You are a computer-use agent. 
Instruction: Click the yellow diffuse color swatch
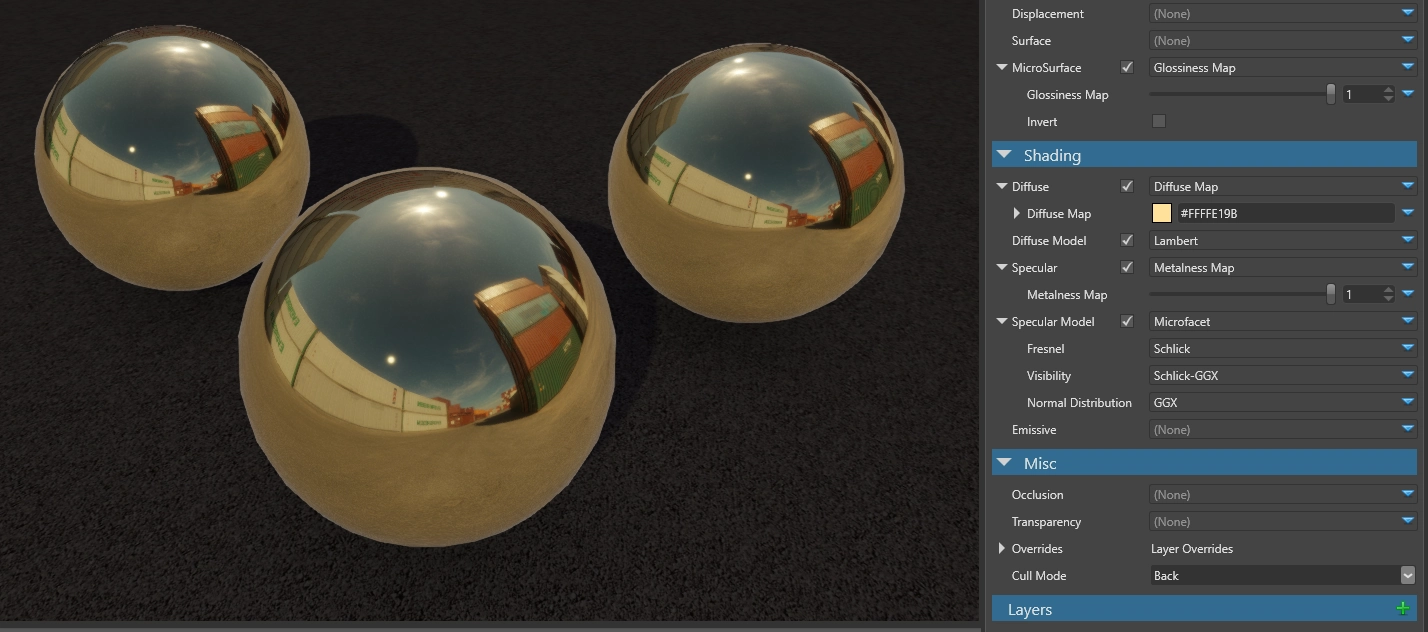[1160, 212]
